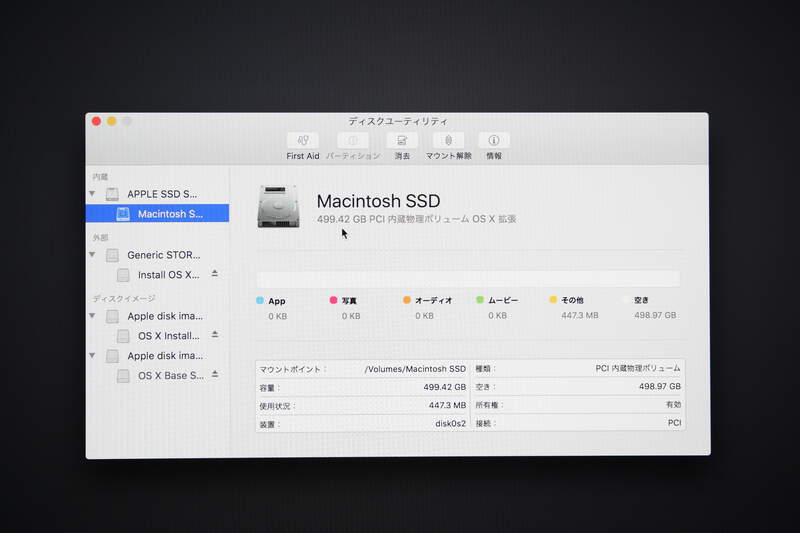Viewport: 800px width, 533px height.
Task: Collapse the APPLE SSD disclosure triangle
Action: pos(93,194)
